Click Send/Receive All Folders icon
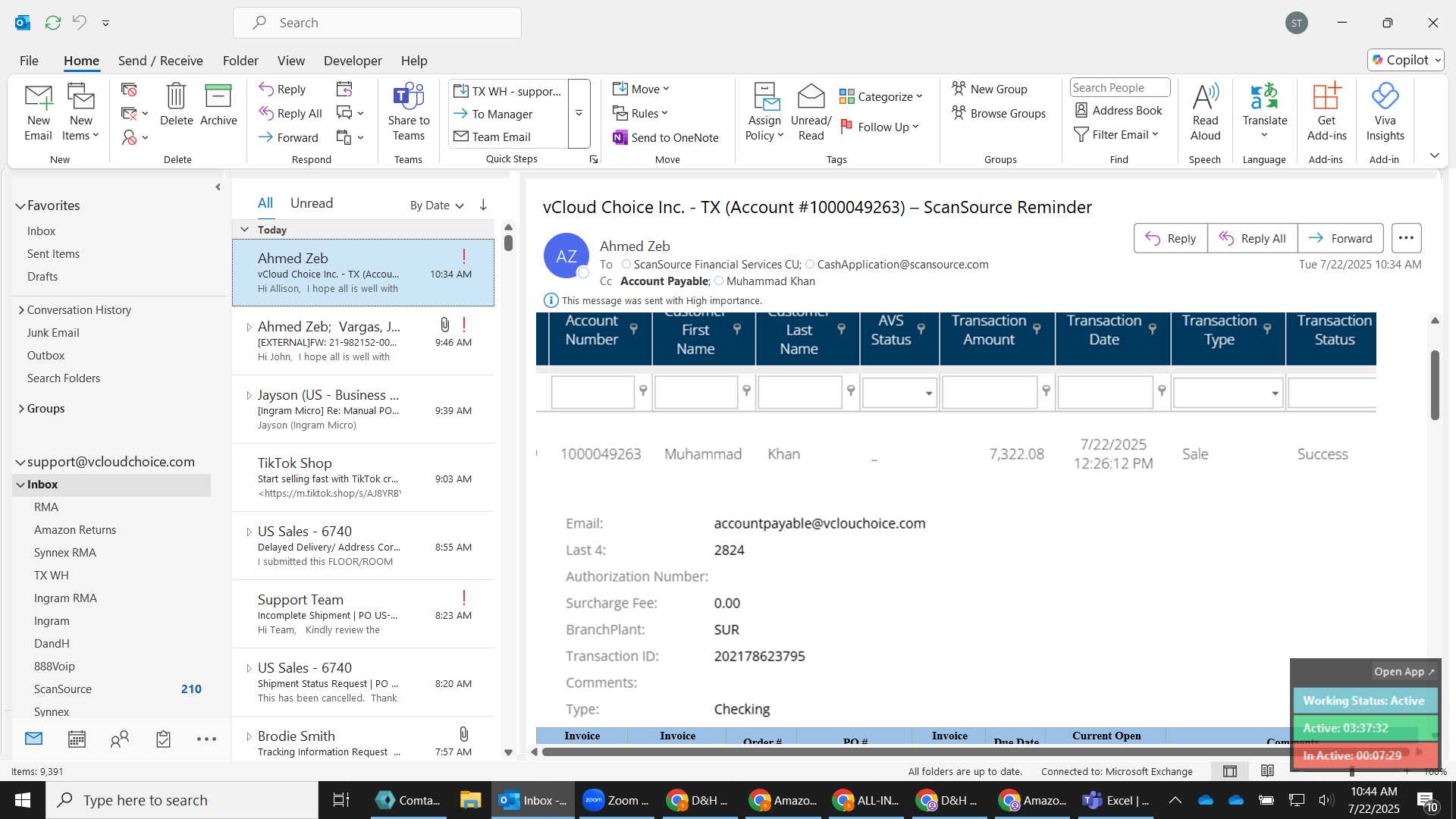1456x819 pixels. coord(52,23)
